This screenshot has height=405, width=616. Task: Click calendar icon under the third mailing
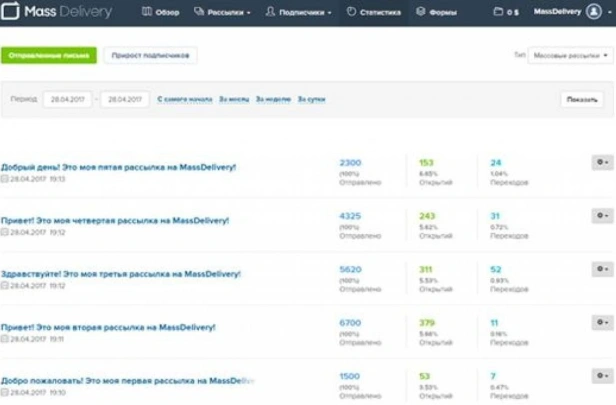click(4, 286)
